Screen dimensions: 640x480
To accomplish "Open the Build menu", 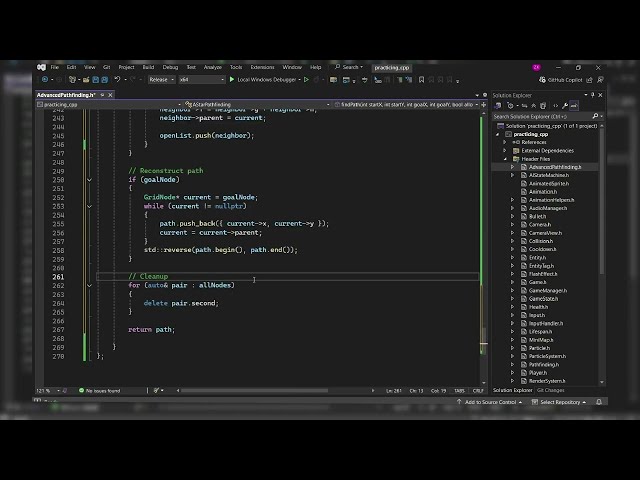I will (148, 67).
